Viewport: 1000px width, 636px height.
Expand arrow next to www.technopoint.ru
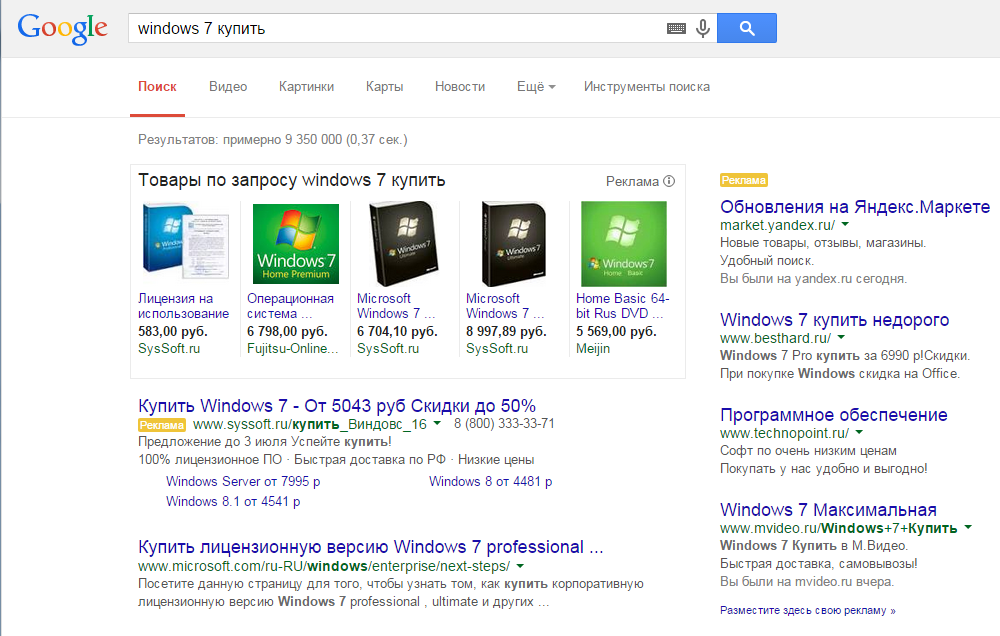[859, 433]
